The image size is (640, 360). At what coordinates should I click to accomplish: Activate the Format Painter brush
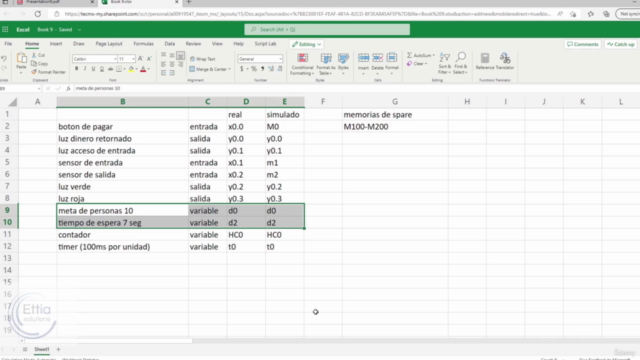click(x=34, y=72)
